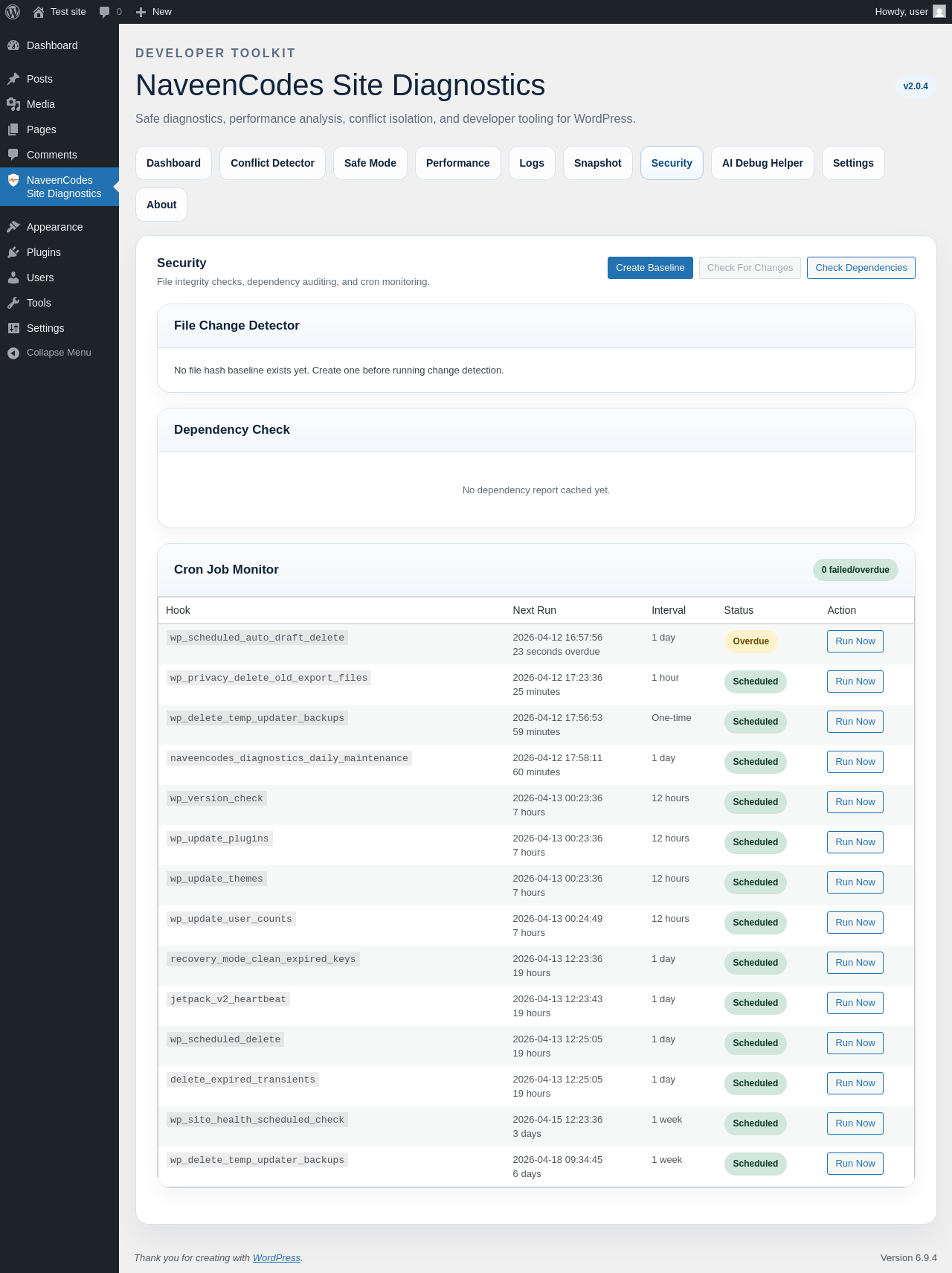The image size is (952, 1273).
Task: Switch to the plugin's Dashboard tab
Action: pos(173,163)
